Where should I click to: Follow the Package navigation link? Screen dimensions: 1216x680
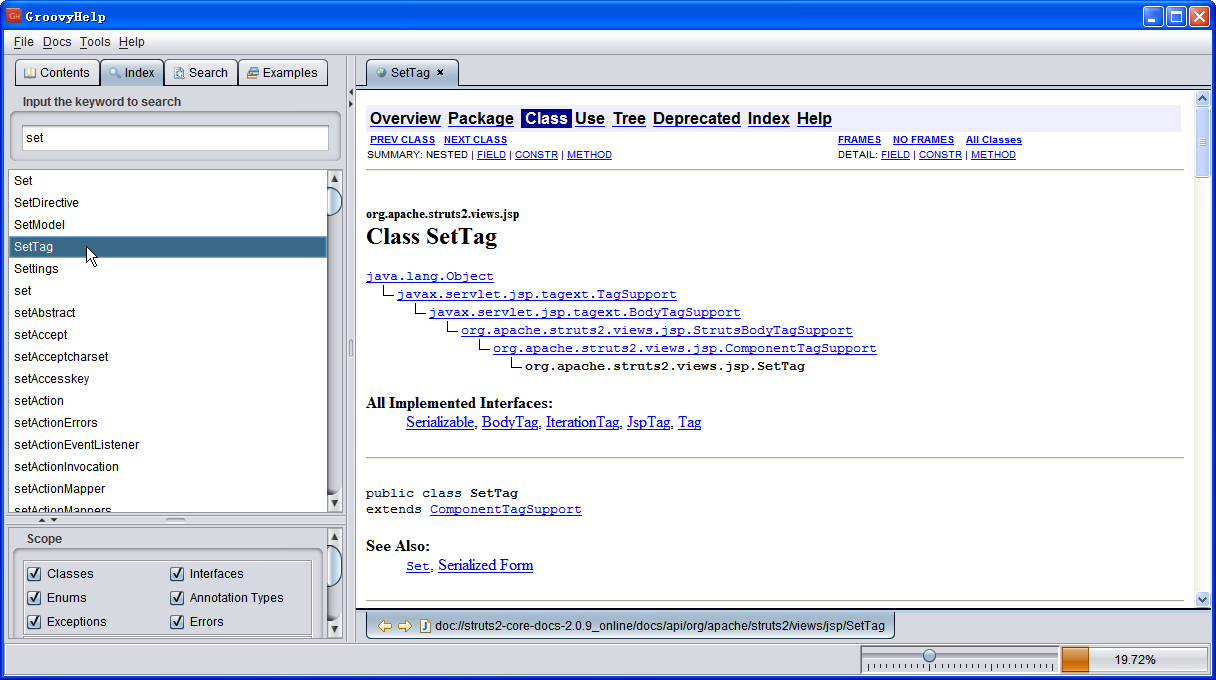tap(481, 118)
